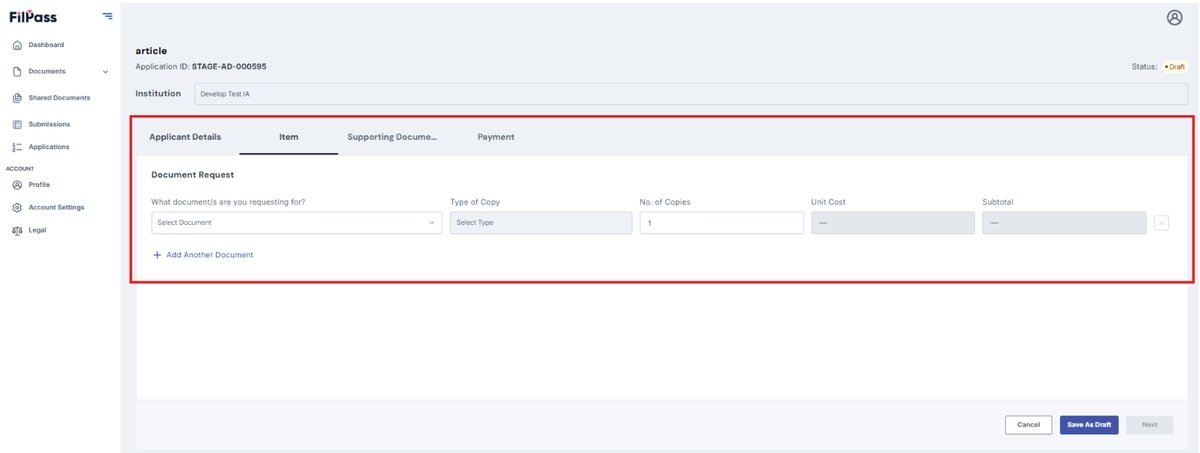Open Dashboard from the sidebar
Image resolution: width=1200 pixels, height=453 pixels.
[45, 45]
